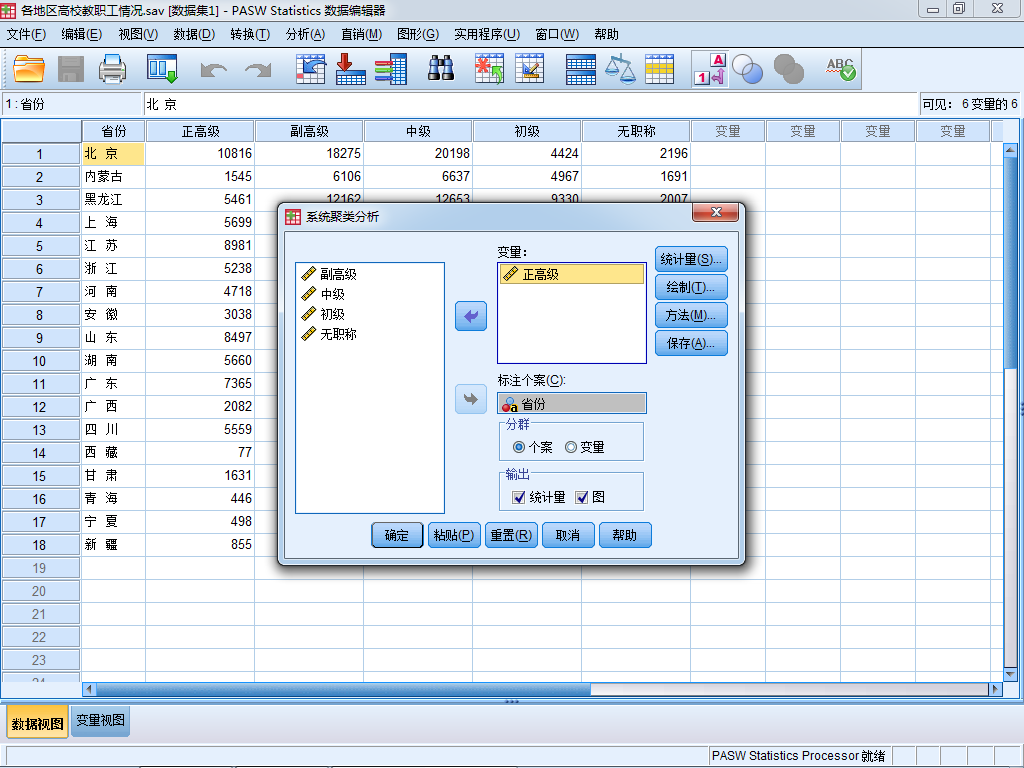Click the 重置(R) button
Screen dimensions: 1024x768
(x=511, y=536)
